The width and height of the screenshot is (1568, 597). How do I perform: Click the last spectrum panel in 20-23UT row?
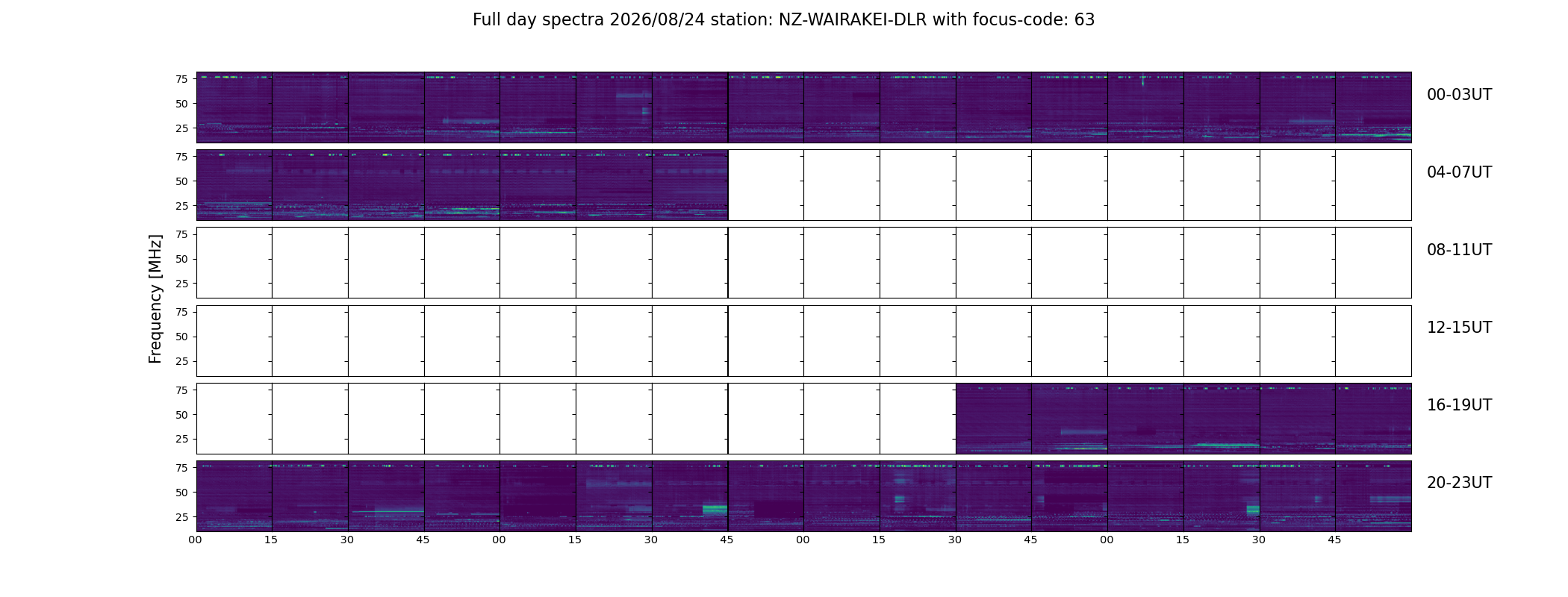tap(1373, 496)
